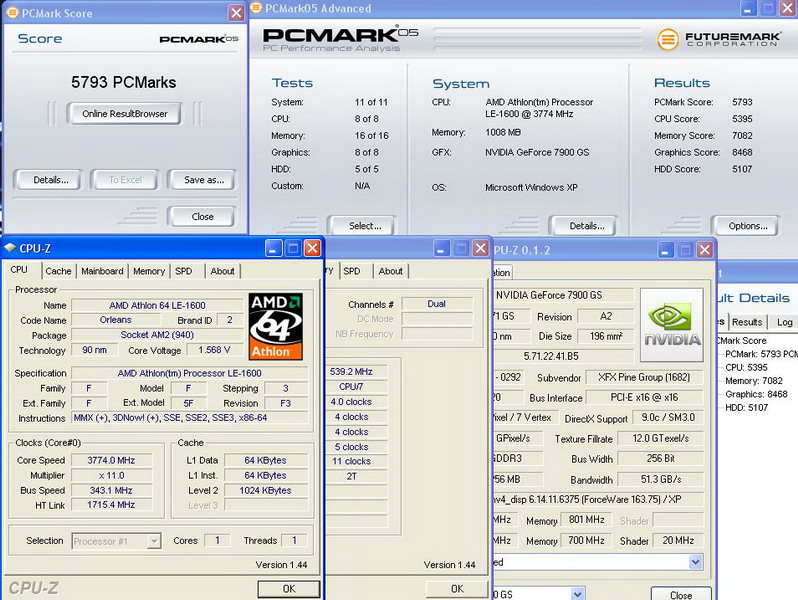Click Core Voltage value 1.568 V
This screenshot has width=798, height=600.
pos(214,350)
